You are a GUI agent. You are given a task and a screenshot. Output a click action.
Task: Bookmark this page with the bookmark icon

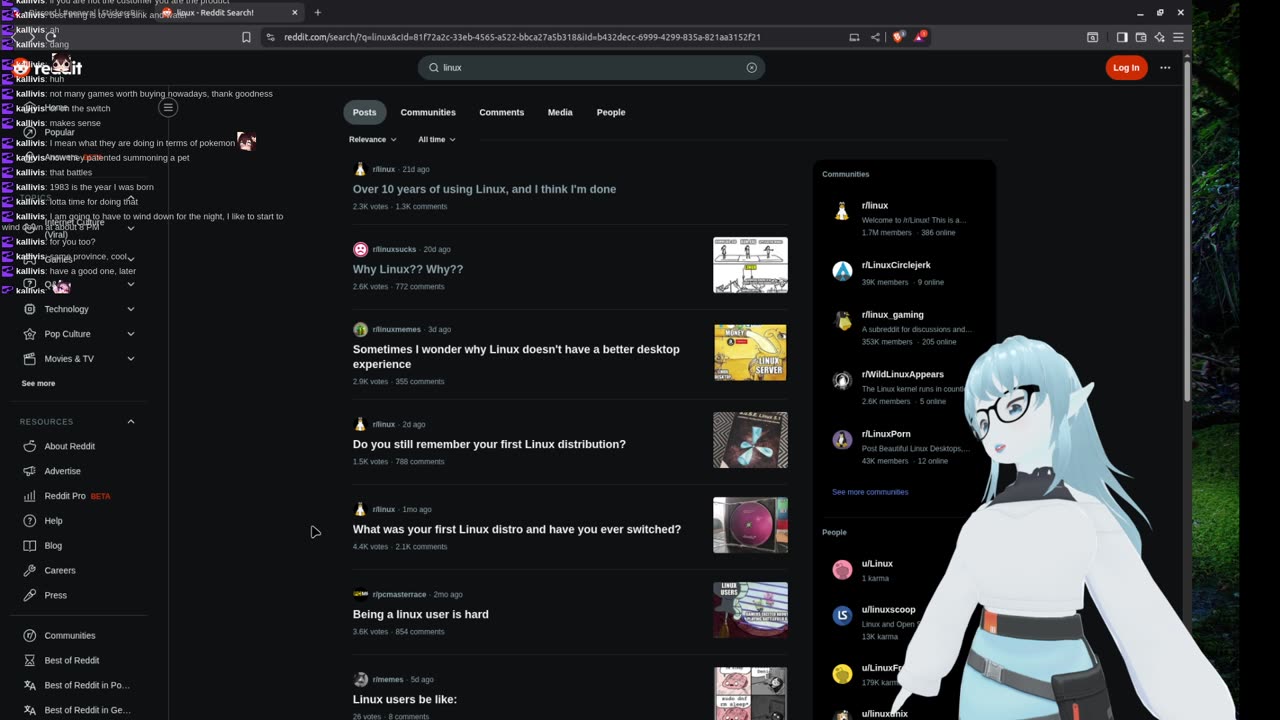point(246,37)
